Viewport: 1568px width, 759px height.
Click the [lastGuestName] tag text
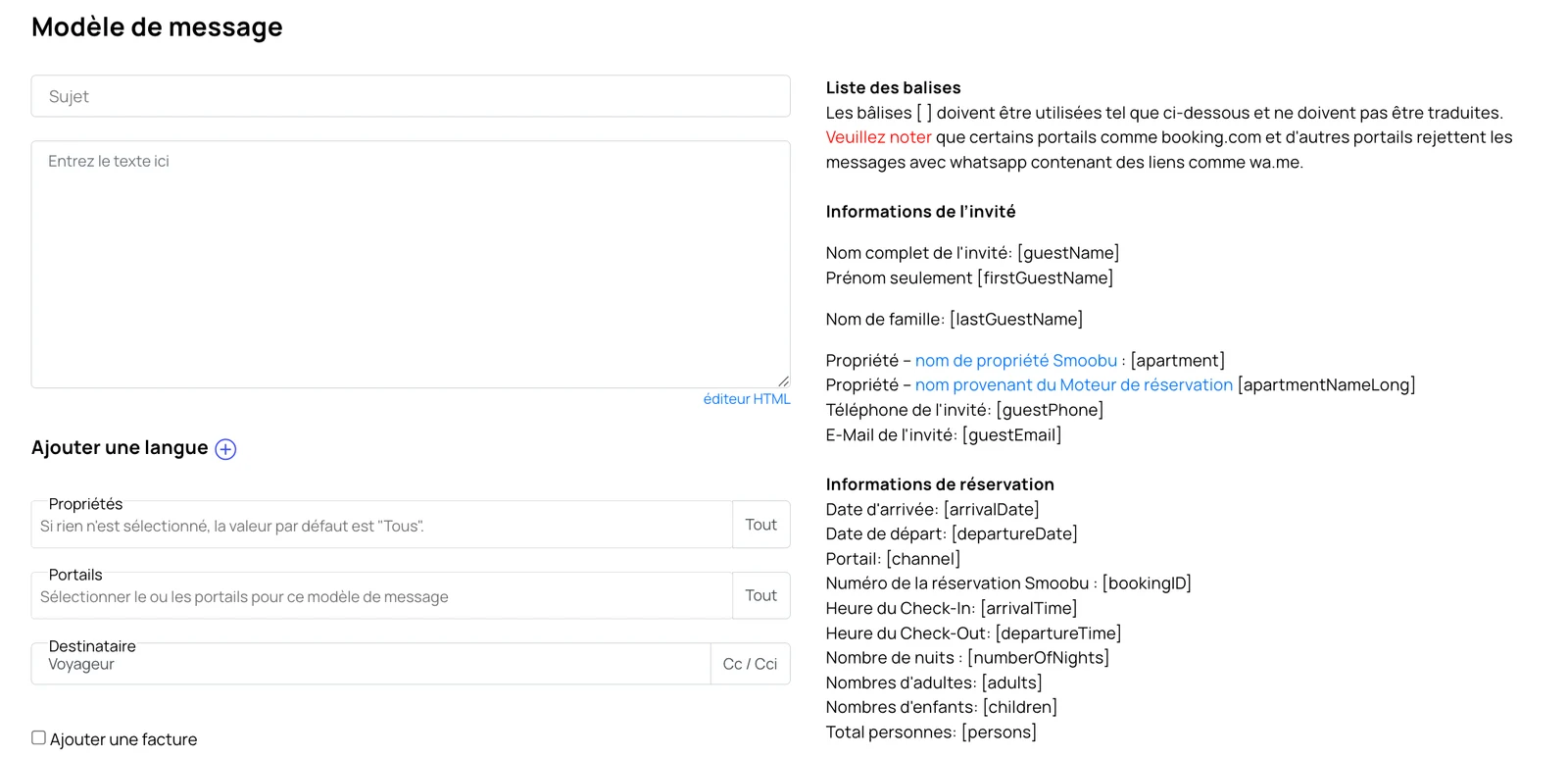(1016, 320)
